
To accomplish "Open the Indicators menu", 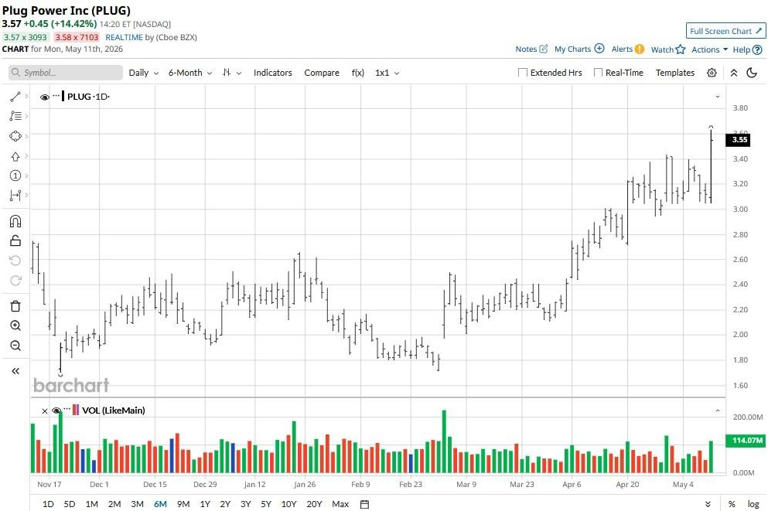I will click(x=273, y=73).
